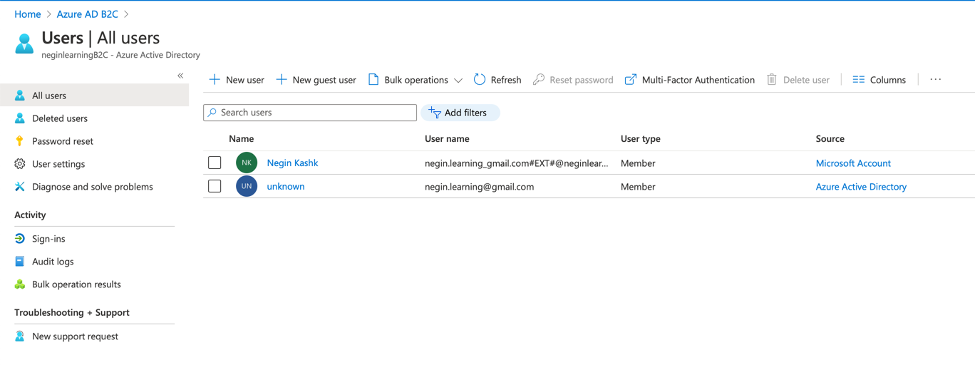Click the All users sidebar icon
This screenshot has height=366, width=977.
tap(20, 96)
